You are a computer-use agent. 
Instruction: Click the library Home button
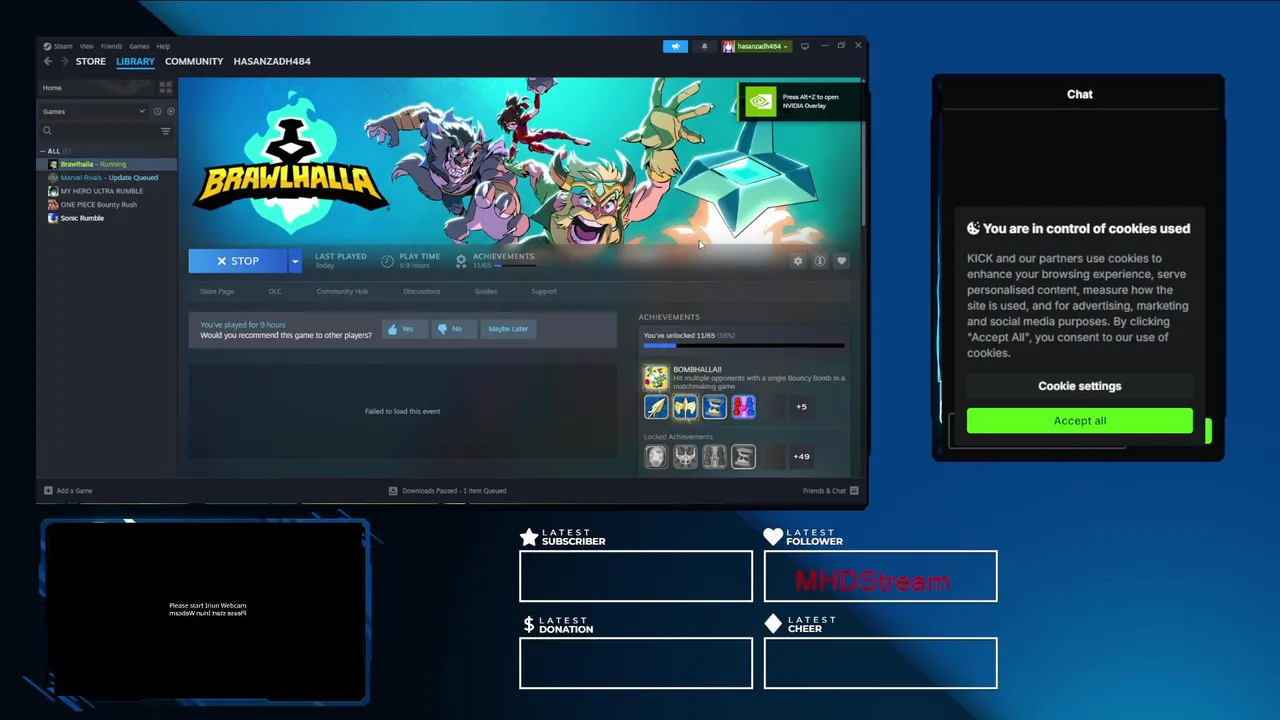(97, 88)
